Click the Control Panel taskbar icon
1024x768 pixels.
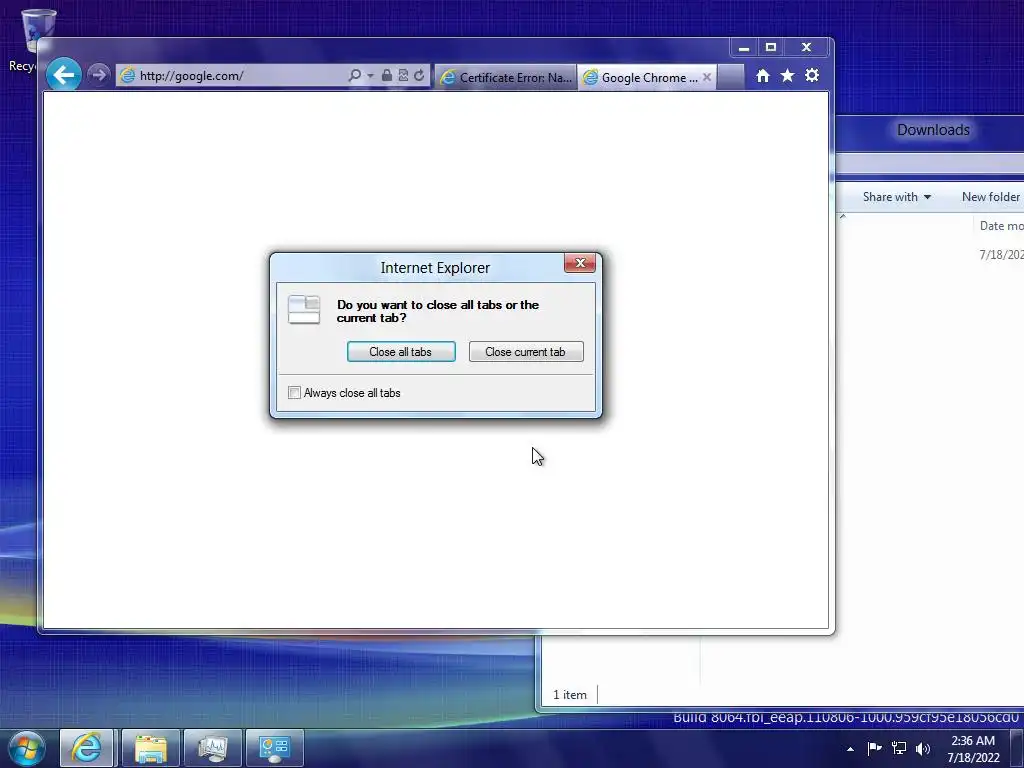tap(275, 748)
